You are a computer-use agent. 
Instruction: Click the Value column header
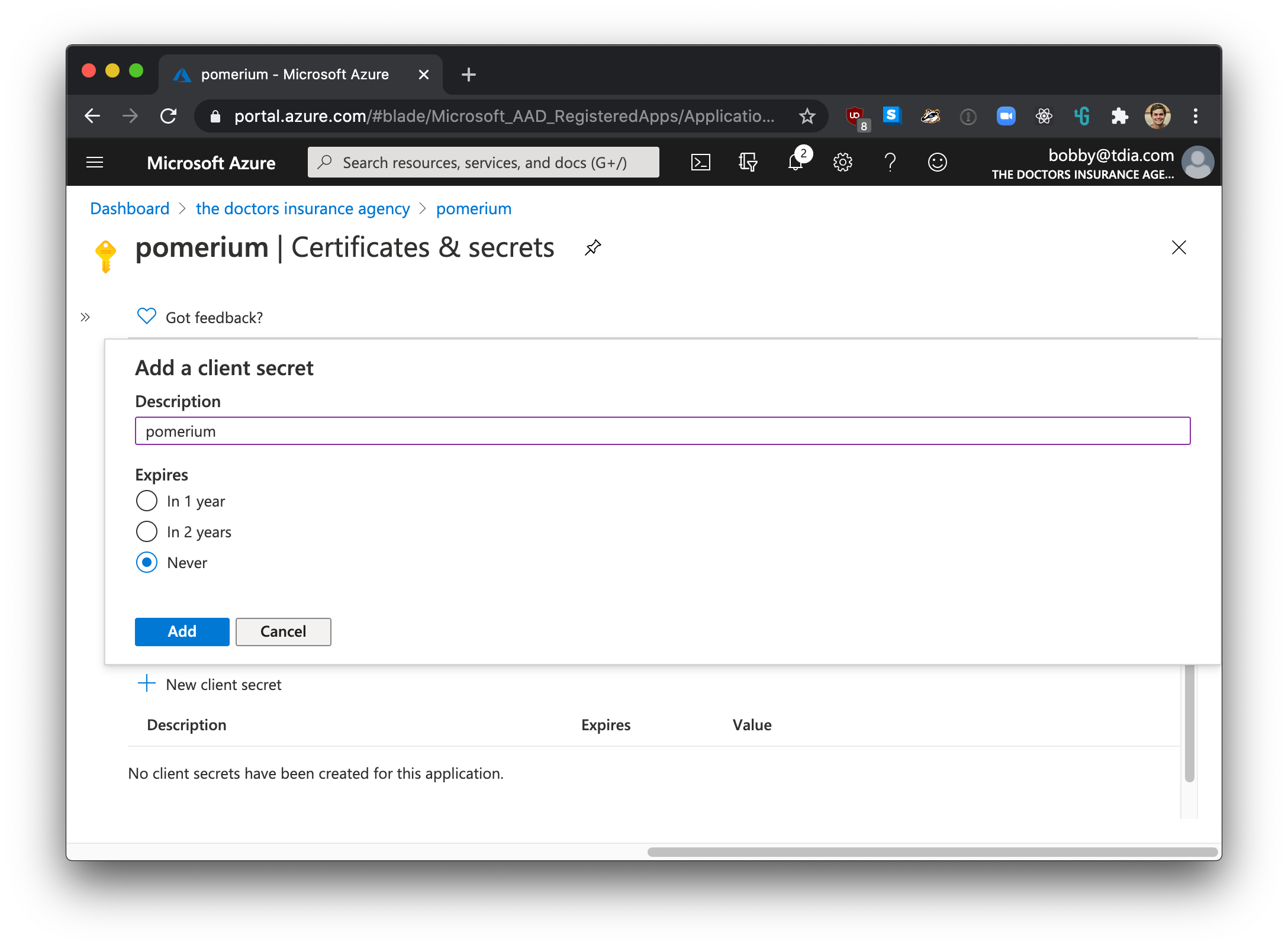pos(752,725)
